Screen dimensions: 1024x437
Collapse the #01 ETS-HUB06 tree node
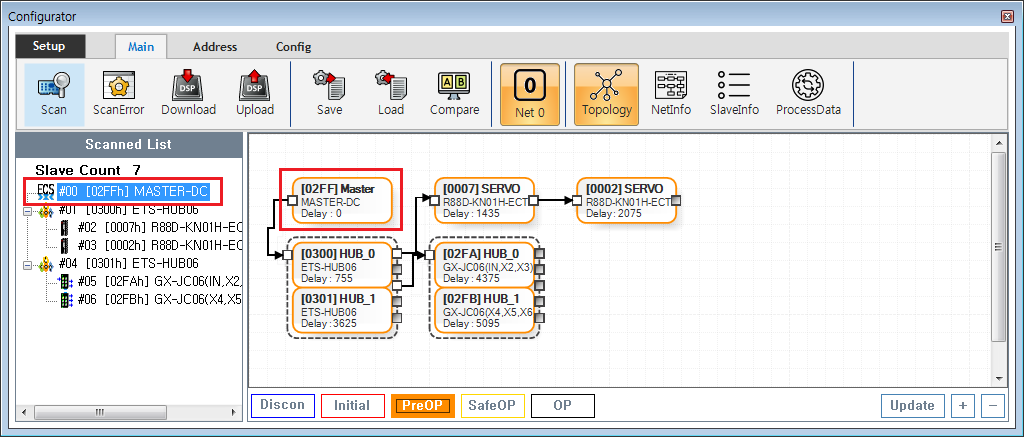[x=27, y=211]
